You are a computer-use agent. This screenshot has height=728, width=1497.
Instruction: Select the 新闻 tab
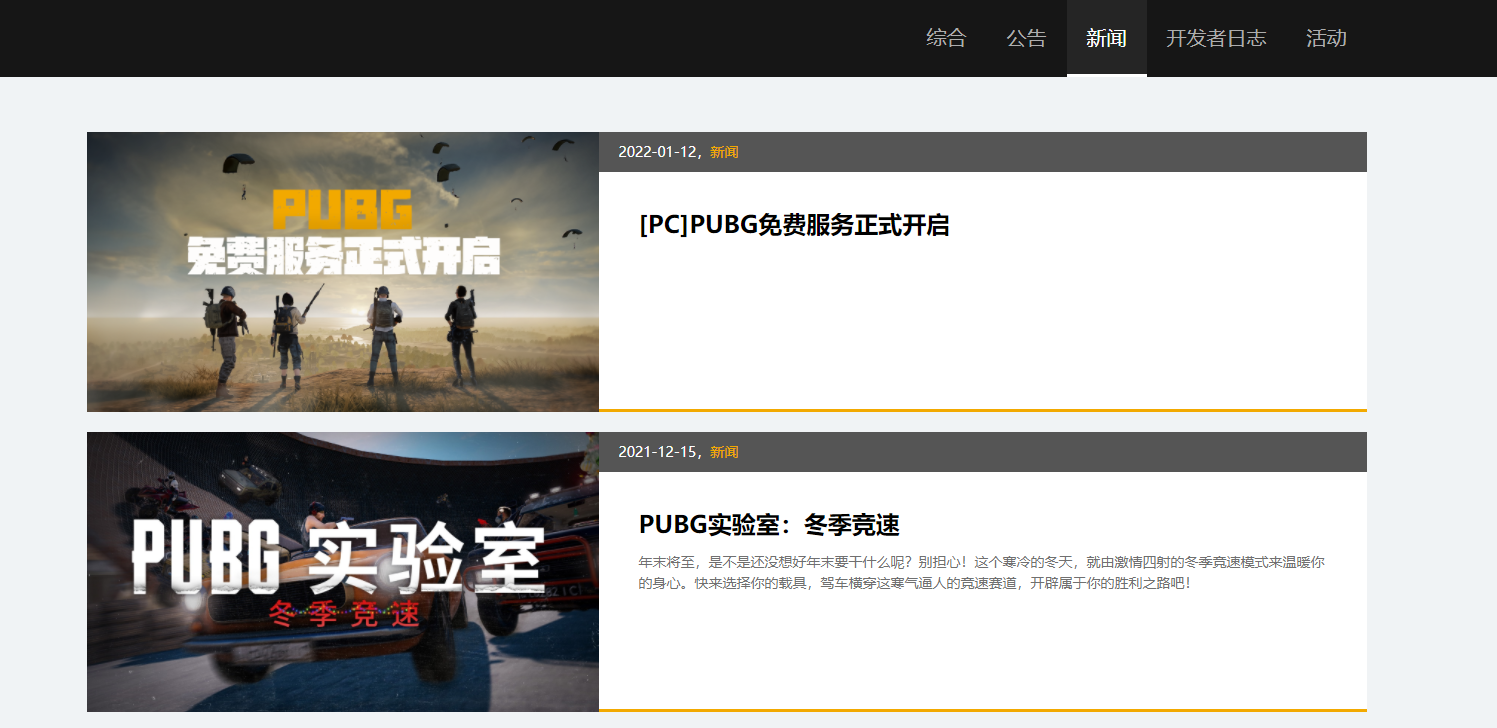[1106, 38]
